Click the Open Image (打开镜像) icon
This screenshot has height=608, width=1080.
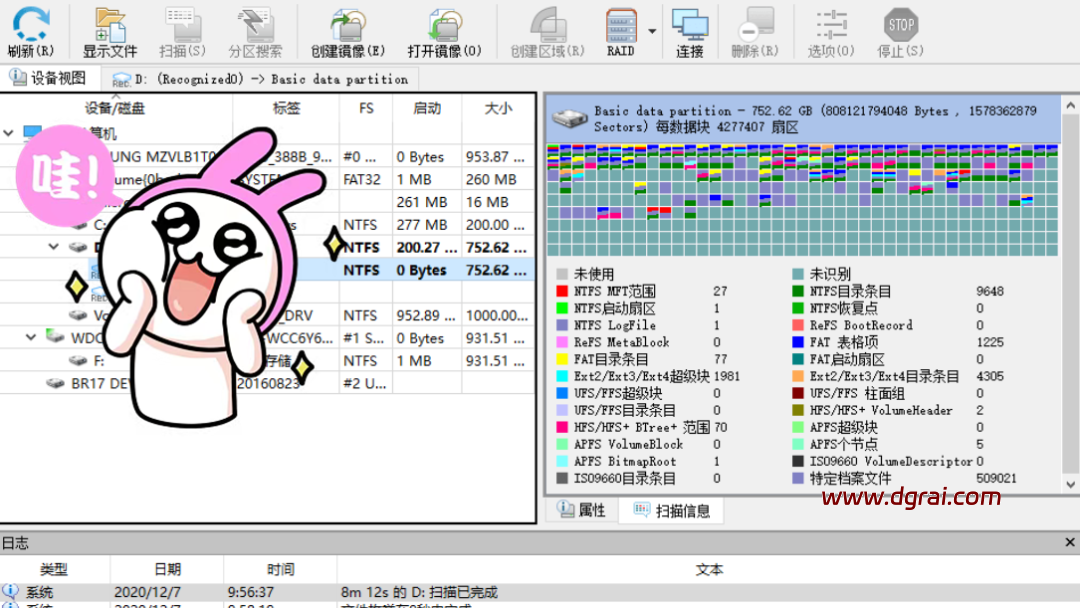coord(444,25)
